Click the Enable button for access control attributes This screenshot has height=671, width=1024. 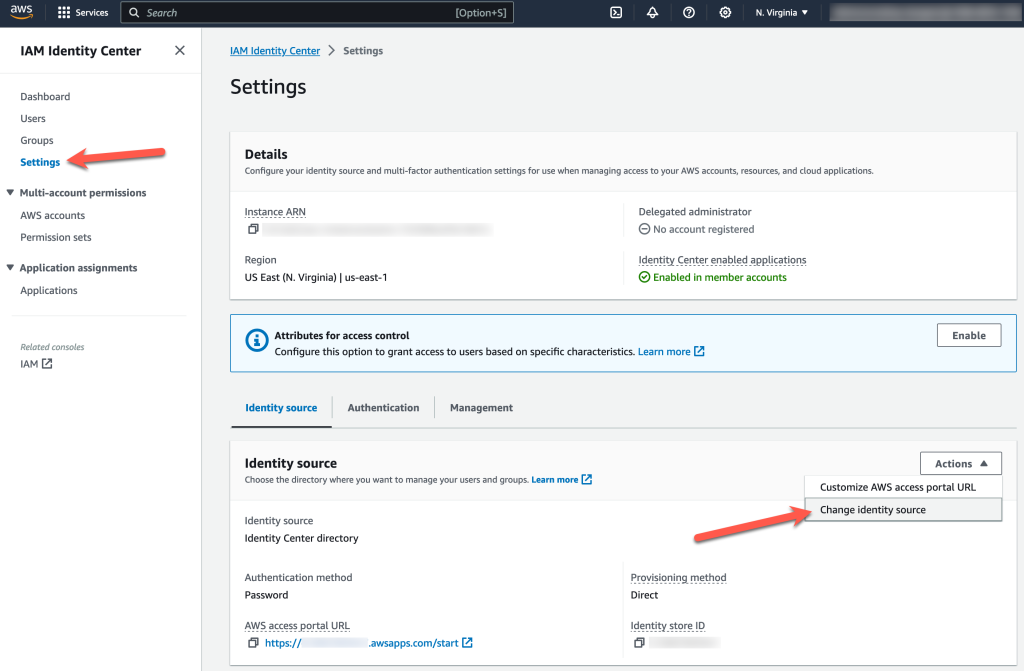(x=968, y=335)
